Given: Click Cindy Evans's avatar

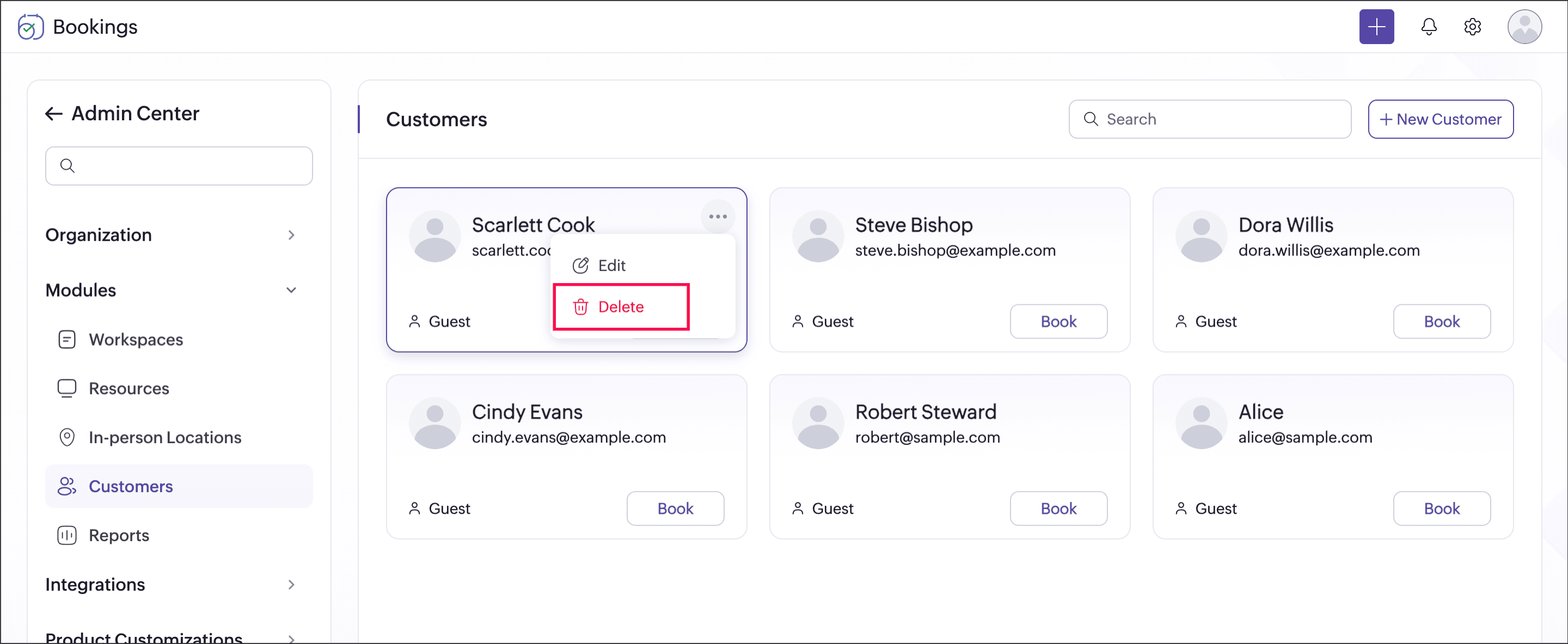Looking at the screenshot, I should pyautogui.click(x=434, y=424).
